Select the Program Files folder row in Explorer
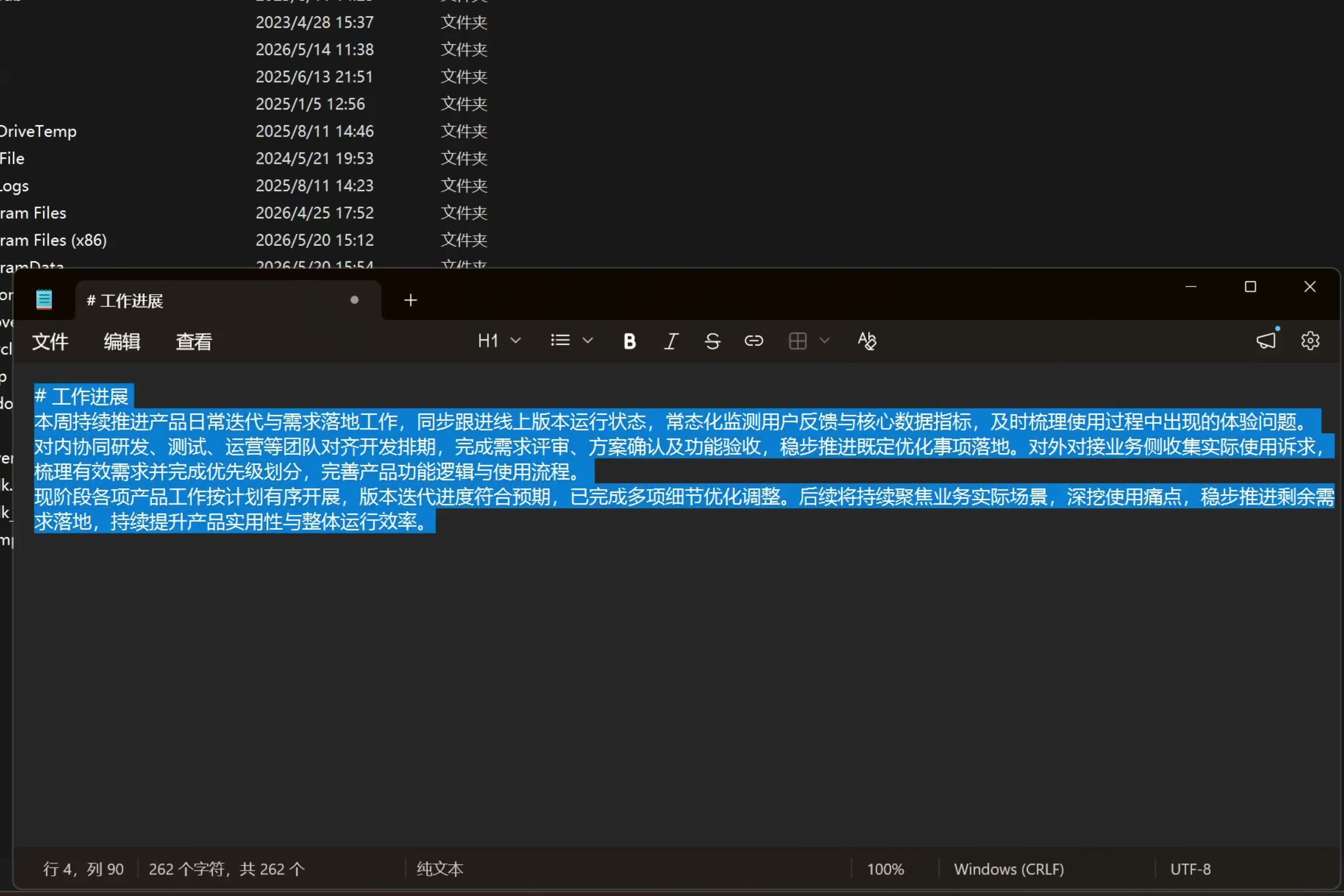This screenshot has height=896, width=1344. [33, 213]
